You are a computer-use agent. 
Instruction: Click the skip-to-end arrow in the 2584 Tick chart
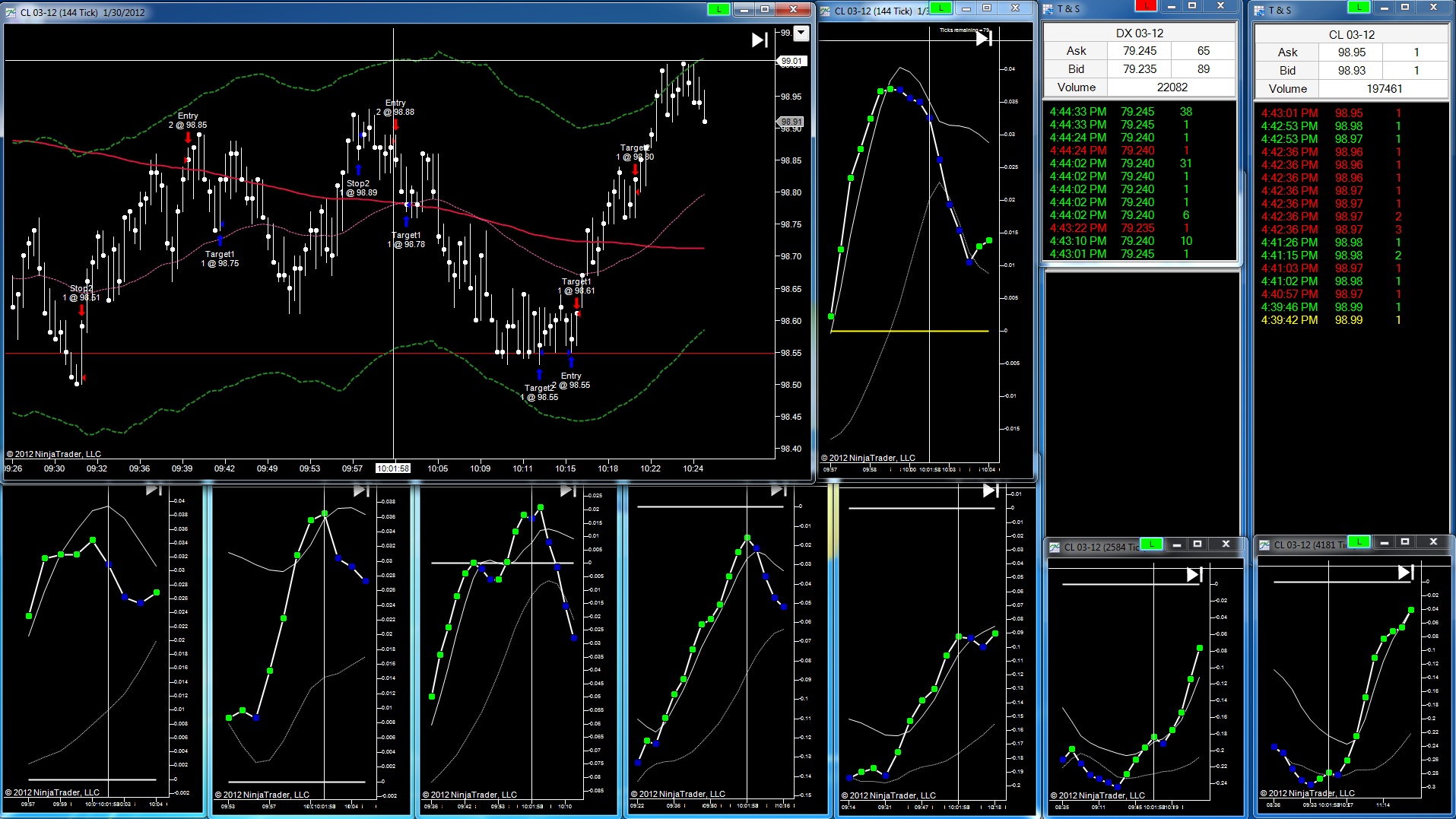(x=1194, y=575)
